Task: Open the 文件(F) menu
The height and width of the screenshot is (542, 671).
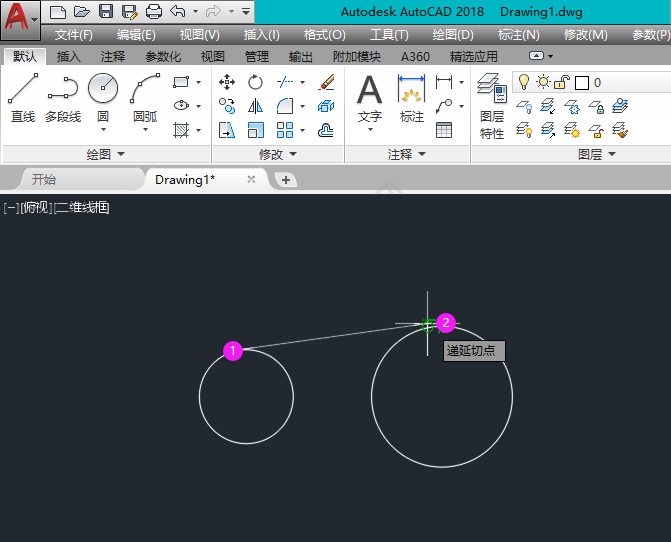Action: [74, 35]
